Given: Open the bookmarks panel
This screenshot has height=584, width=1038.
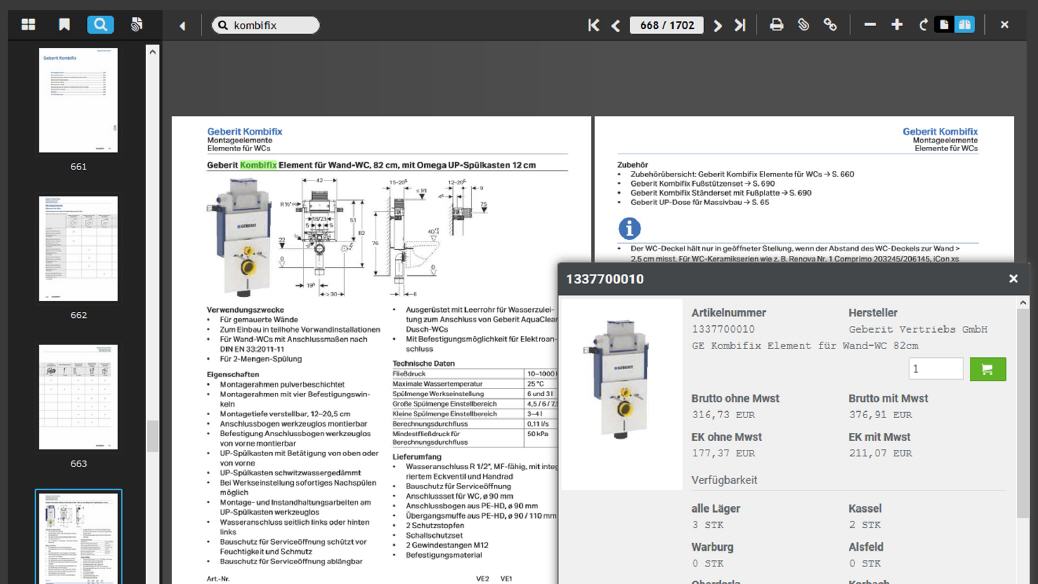Looking at the screenshot, I should [64, 24].
